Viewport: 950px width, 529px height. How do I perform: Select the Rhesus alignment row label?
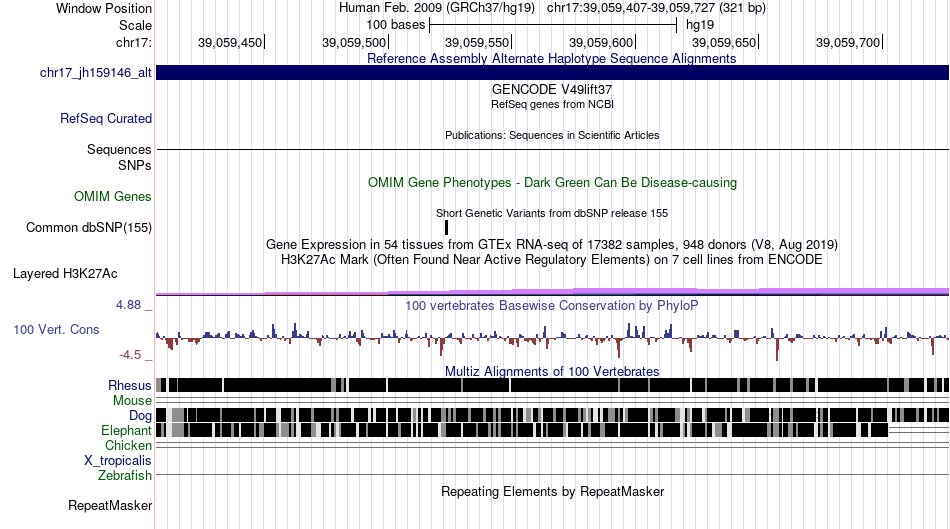[130, 385]
